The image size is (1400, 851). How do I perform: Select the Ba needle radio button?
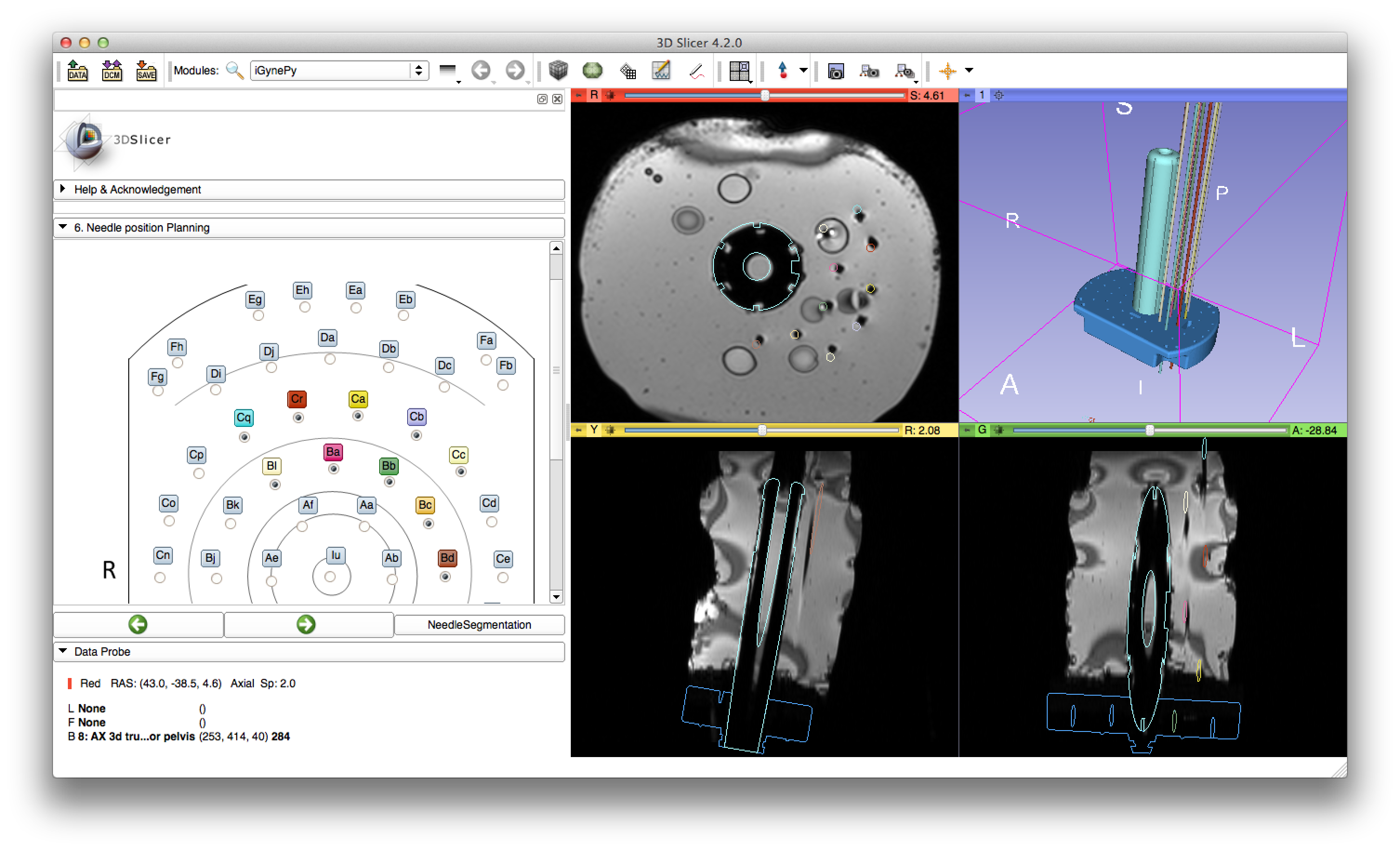[334, 469]
